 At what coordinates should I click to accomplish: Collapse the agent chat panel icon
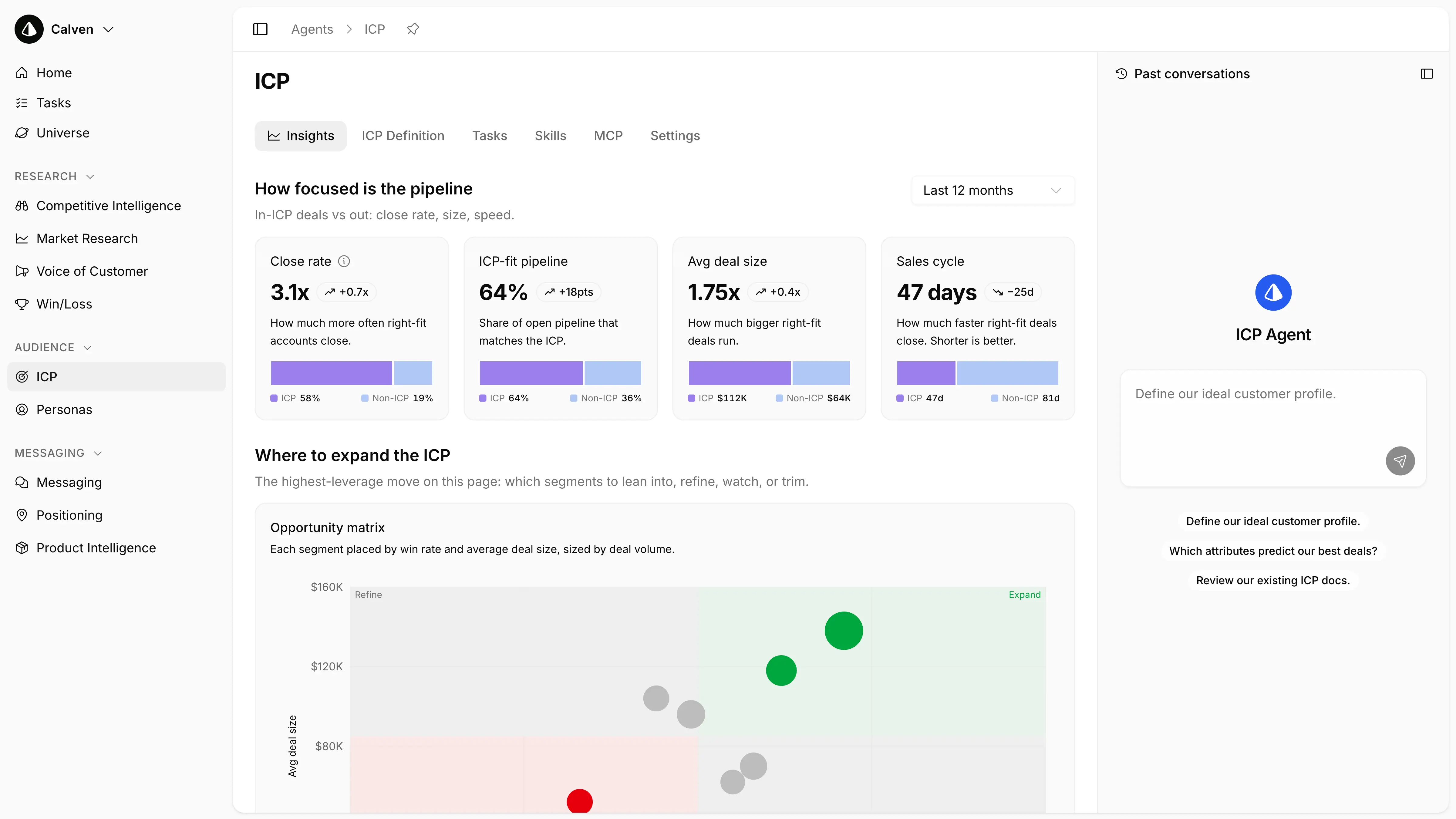coord(1427,74)
